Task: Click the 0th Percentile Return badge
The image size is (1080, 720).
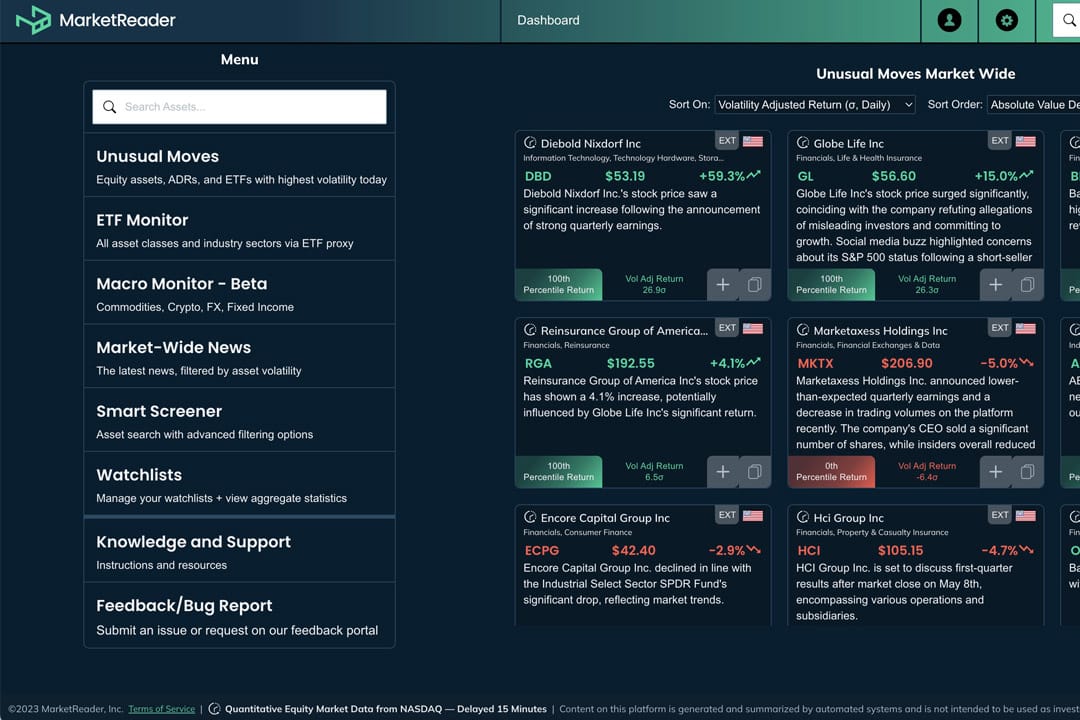Action: [x=831, y=472]
